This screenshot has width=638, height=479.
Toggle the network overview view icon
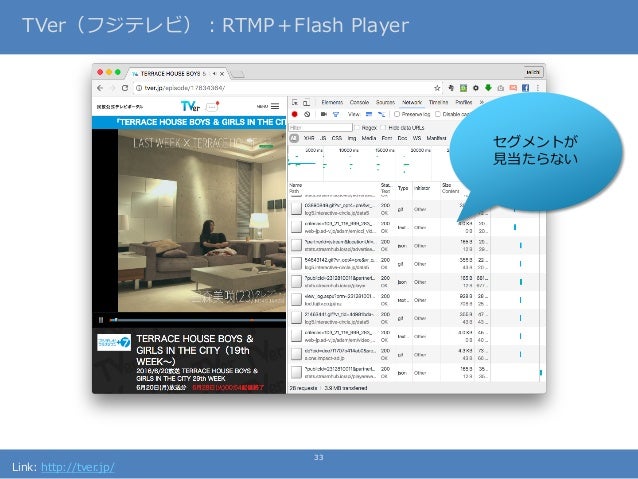coord(381,114)
